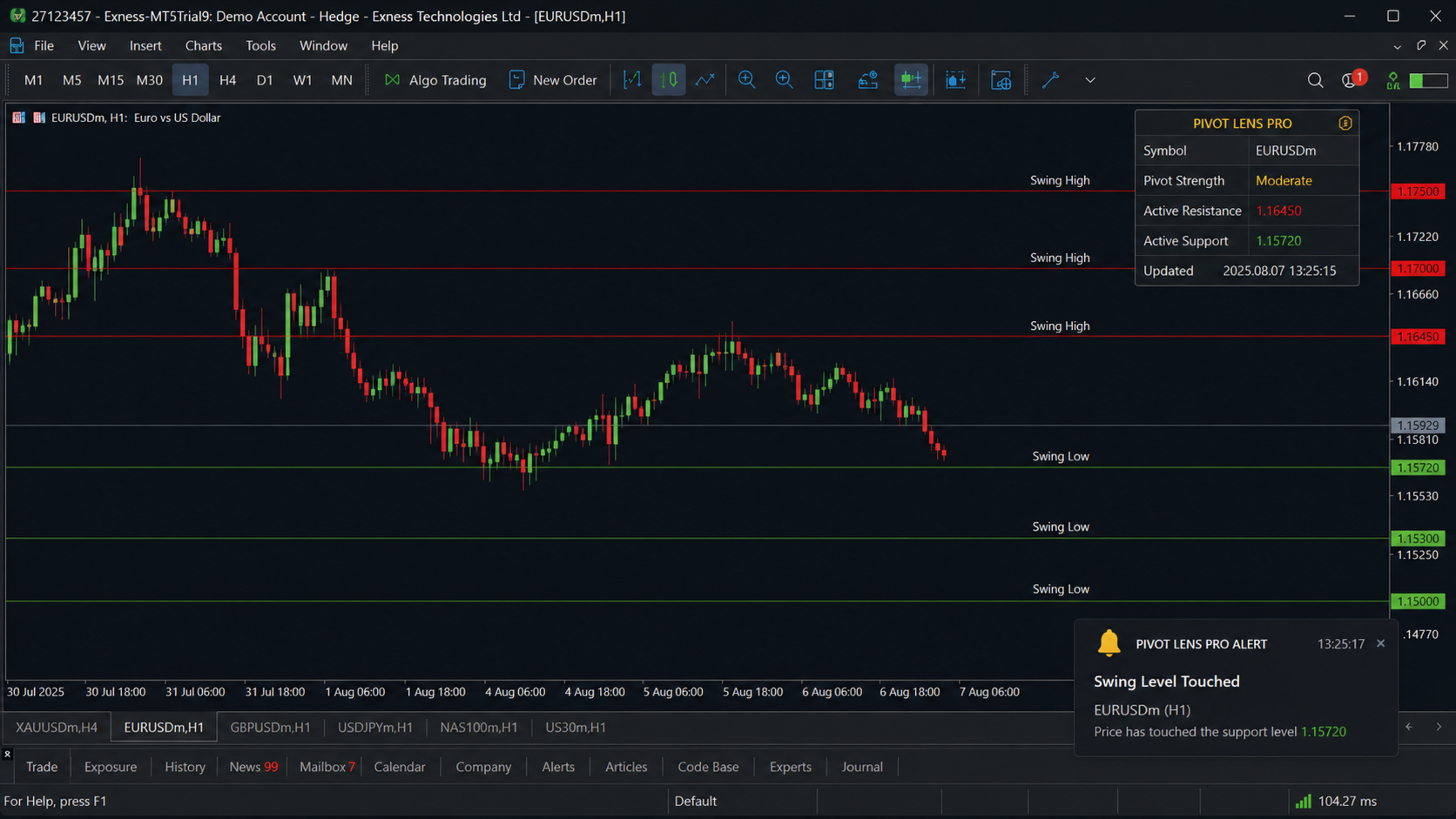The image size is (1456, 819).
Task: Click the red 1.16450 resistance price label
Action: tap(1418, 336)
